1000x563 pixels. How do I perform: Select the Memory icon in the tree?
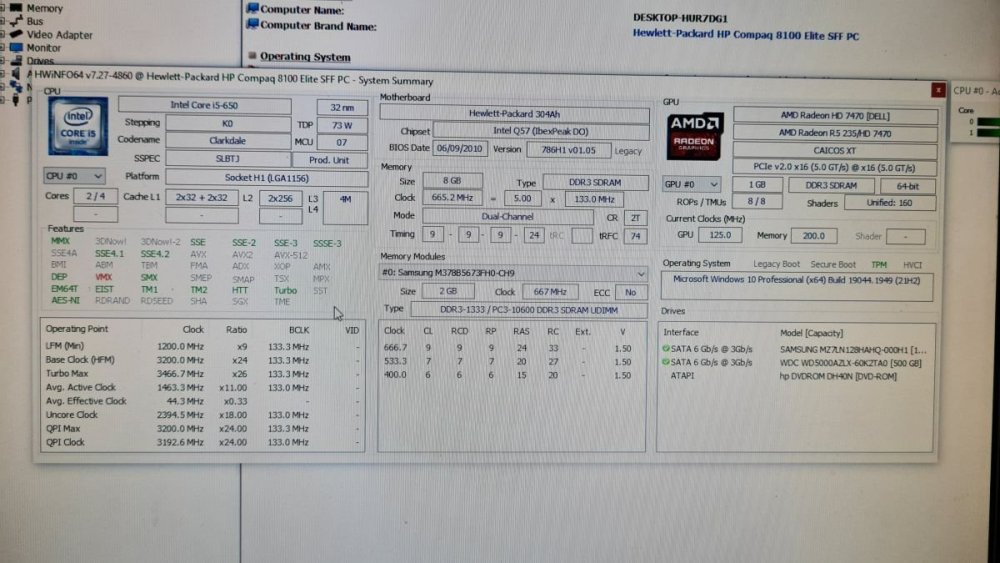[17, 8]
